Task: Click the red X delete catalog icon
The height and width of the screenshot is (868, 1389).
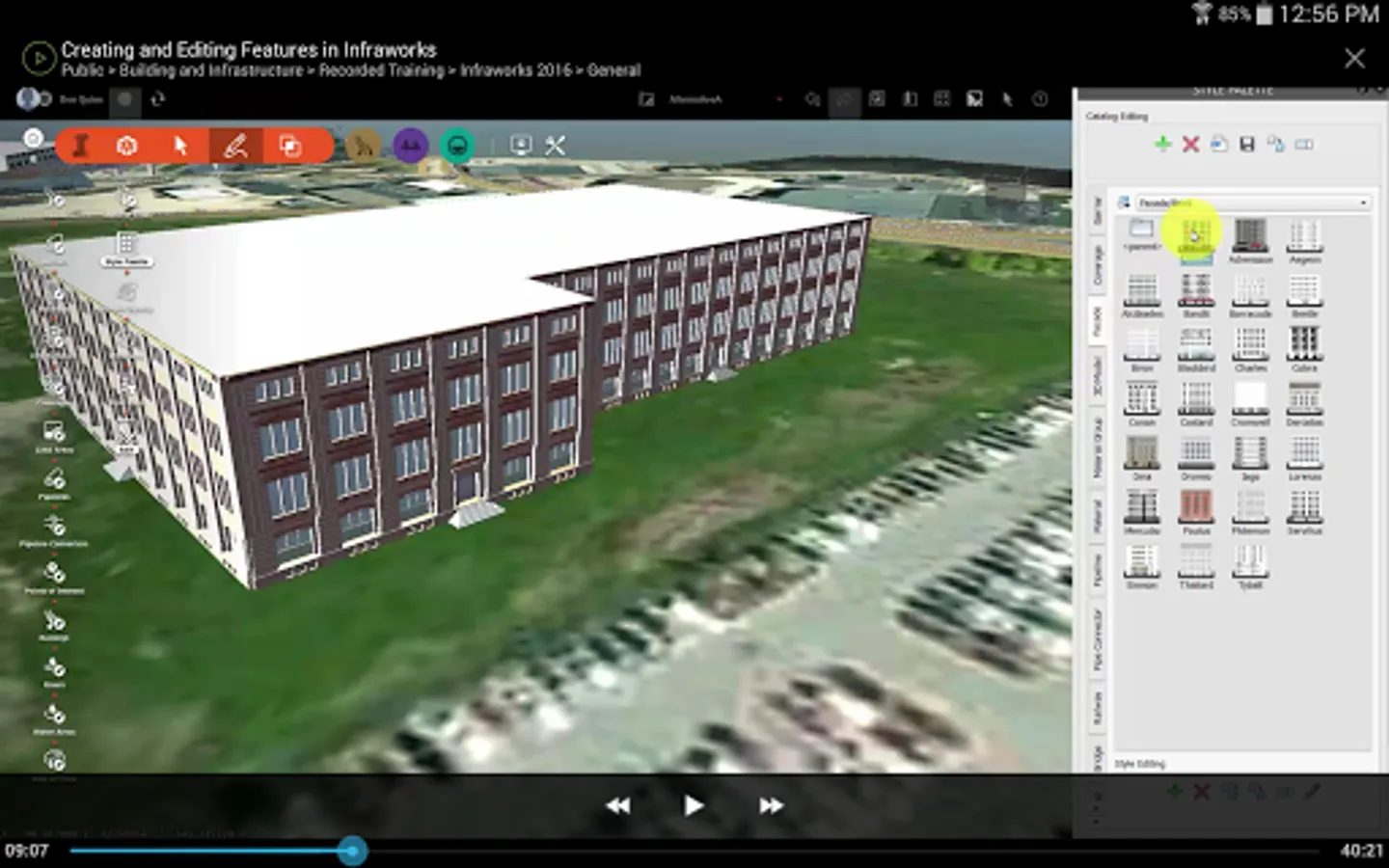Action: [1191, 144]
